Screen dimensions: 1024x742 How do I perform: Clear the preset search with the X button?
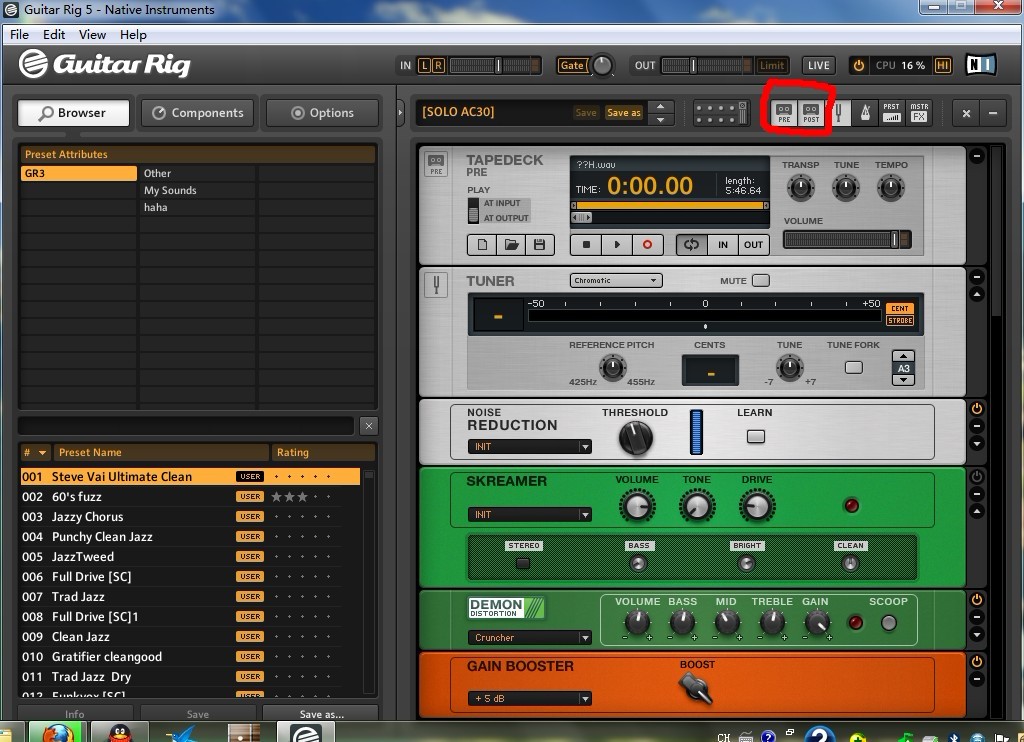(368, 426)
